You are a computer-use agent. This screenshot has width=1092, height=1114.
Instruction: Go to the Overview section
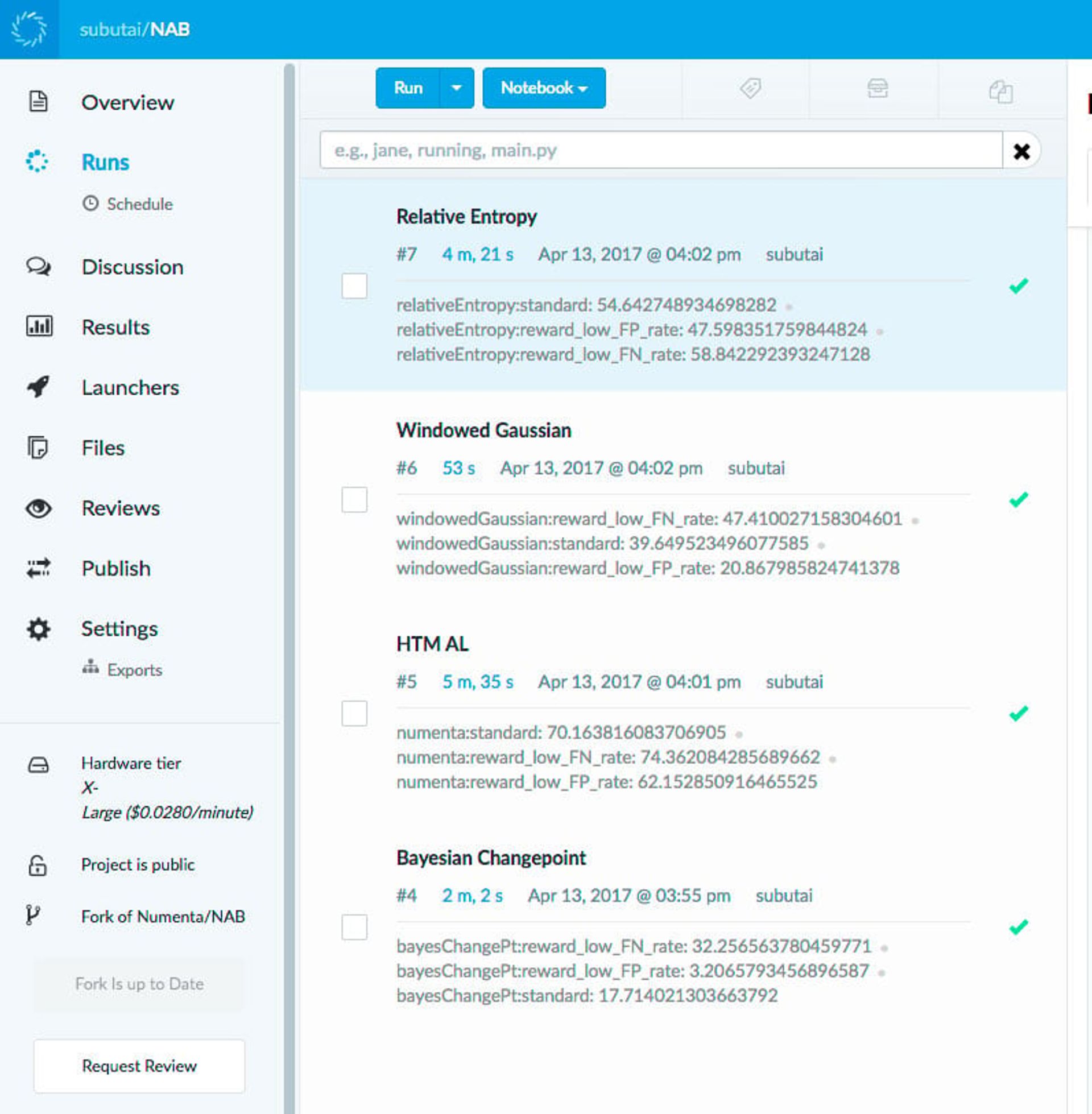(x=127, y=102)
